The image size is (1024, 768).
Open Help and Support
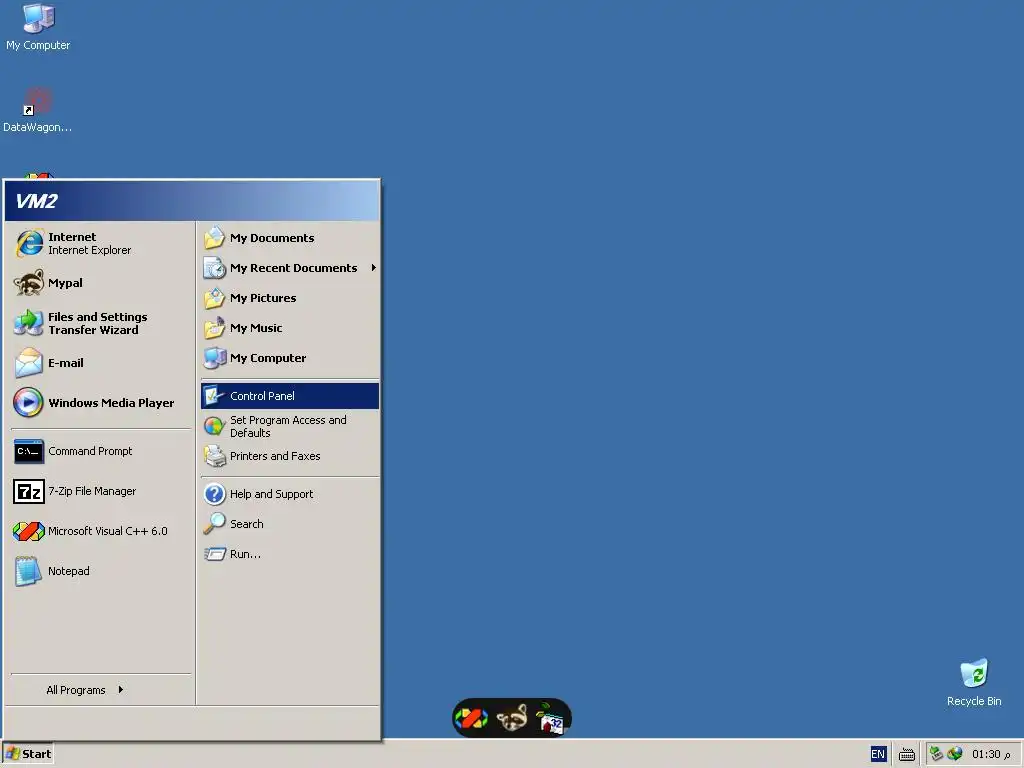(x=290, y=494)
